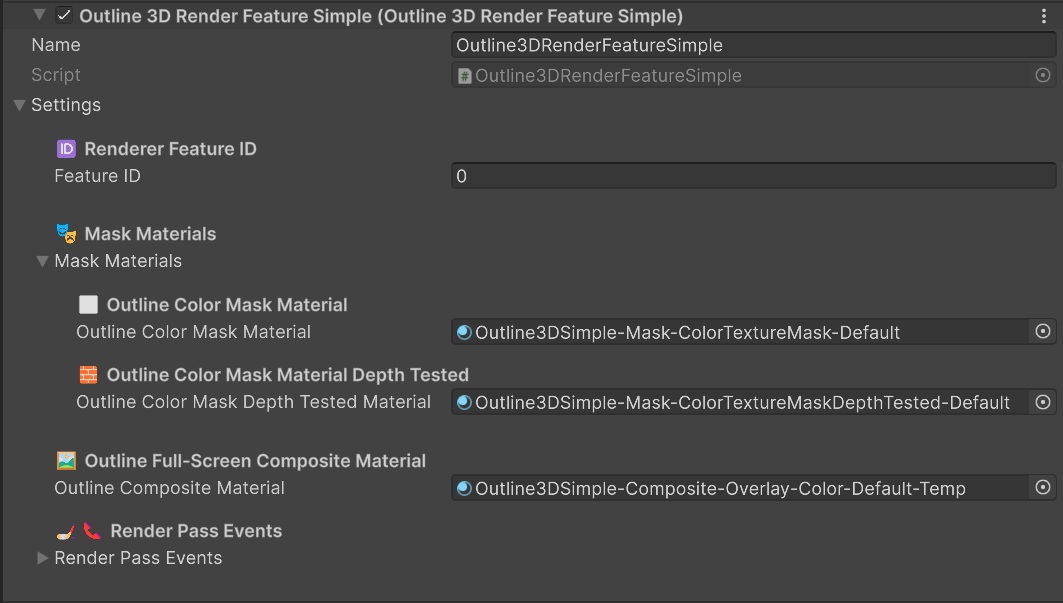The height and width of the screenshot is (603, 1063).
Task: Open the three-dot component options menu
Action: pos(1044,16)
